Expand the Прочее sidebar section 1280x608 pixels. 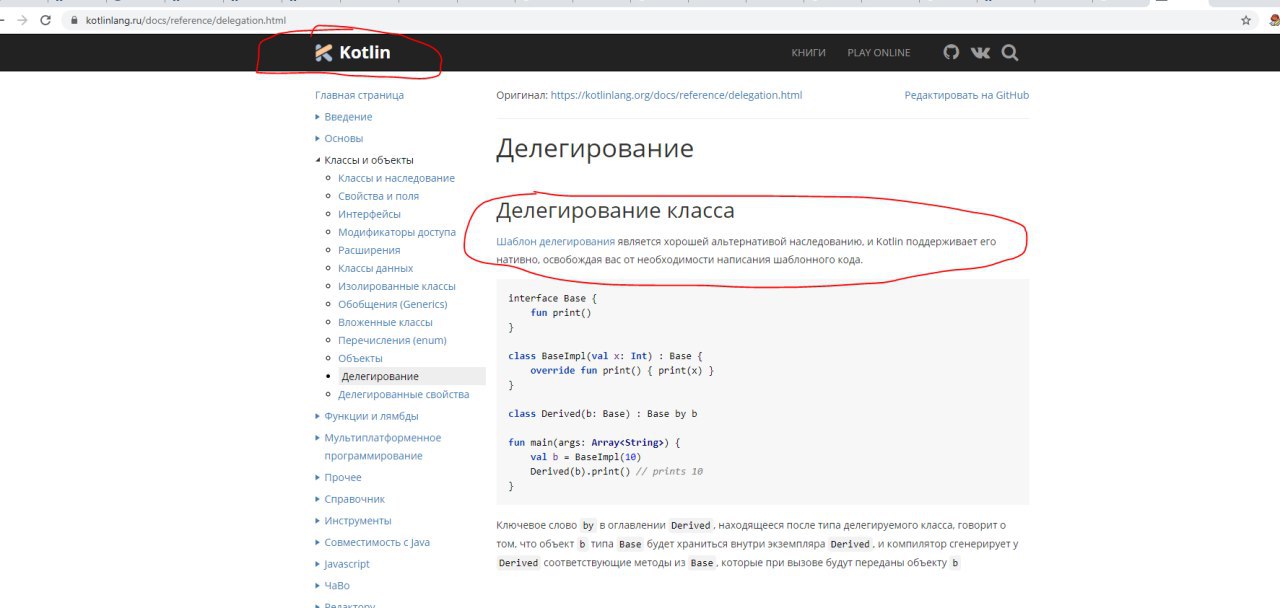[x=343, y=477]
